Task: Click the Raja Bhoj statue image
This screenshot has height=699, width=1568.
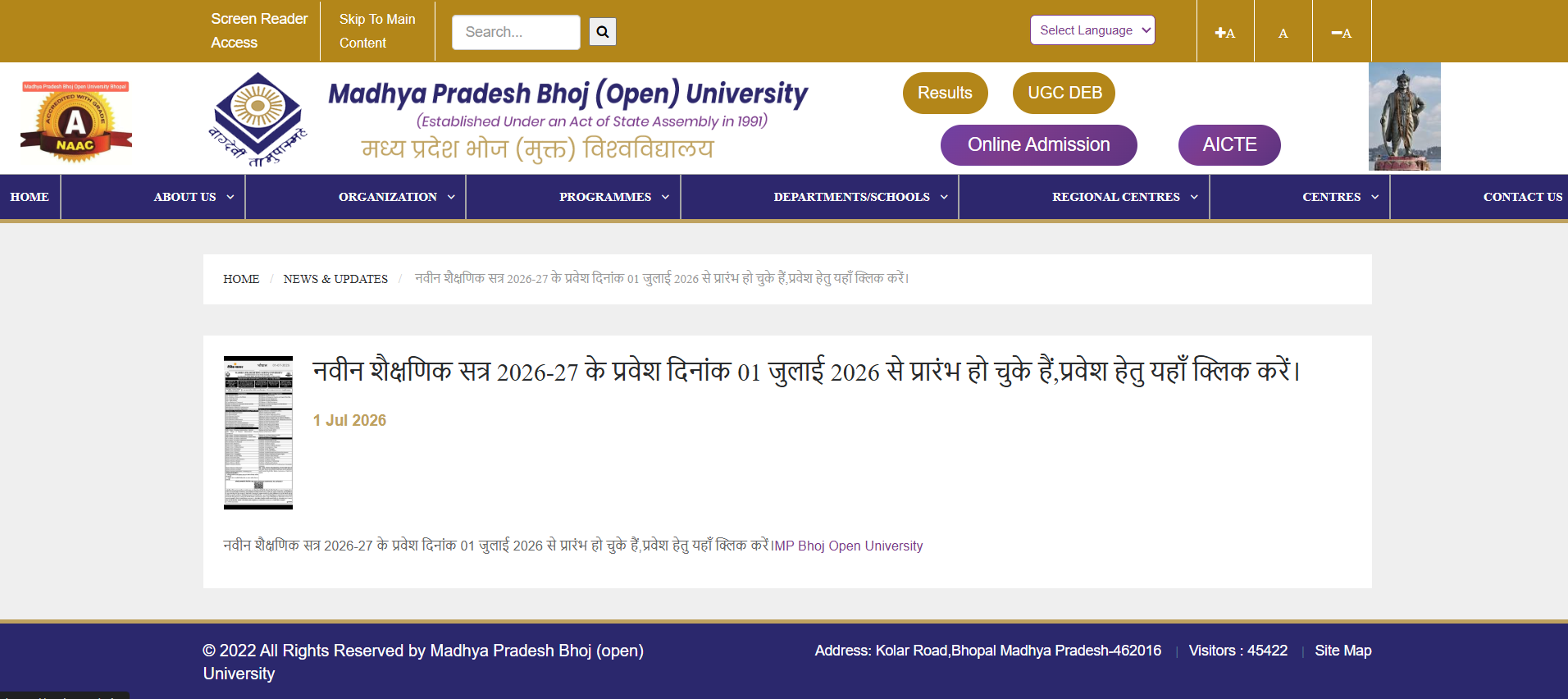Action: pos(1405,116)
